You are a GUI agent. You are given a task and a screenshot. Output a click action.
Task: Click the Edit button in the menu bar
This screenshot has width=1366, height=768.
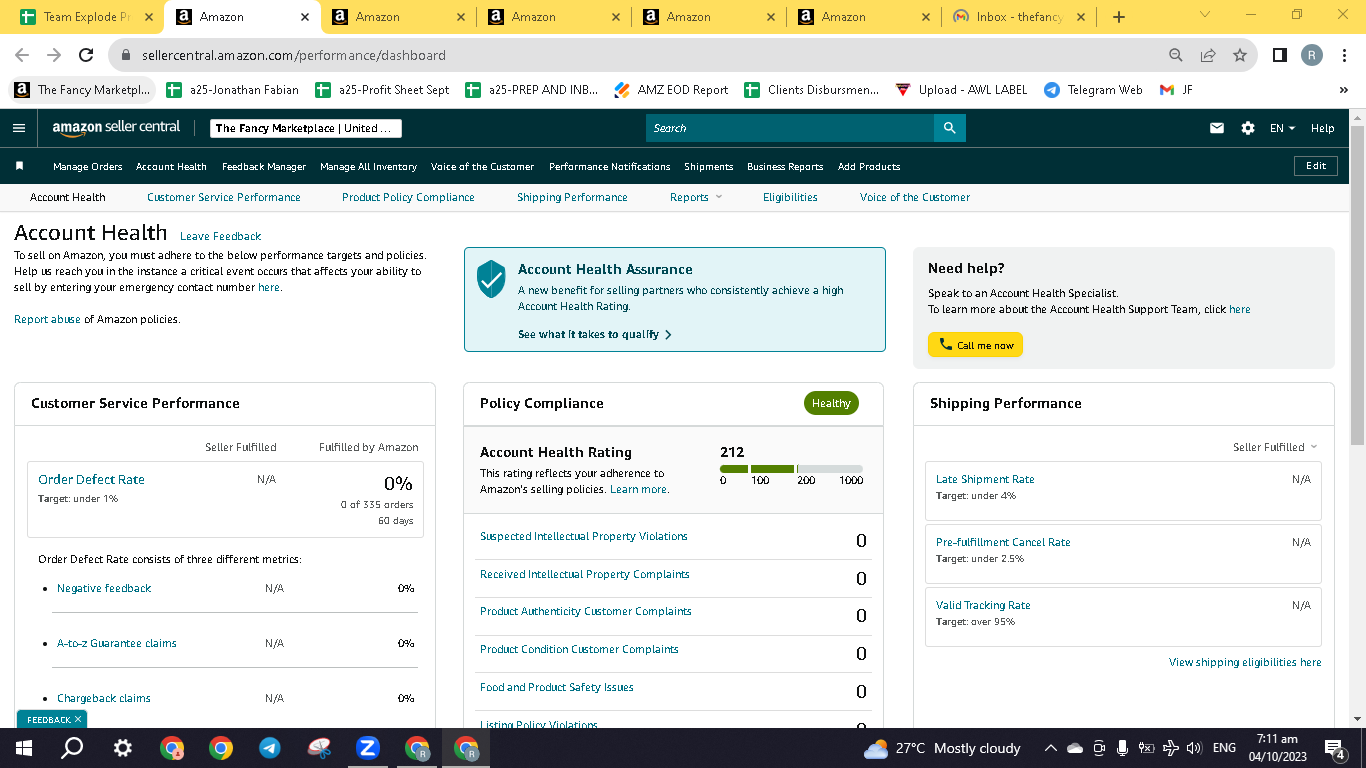pyautogui.click(x=1316, y=166)
